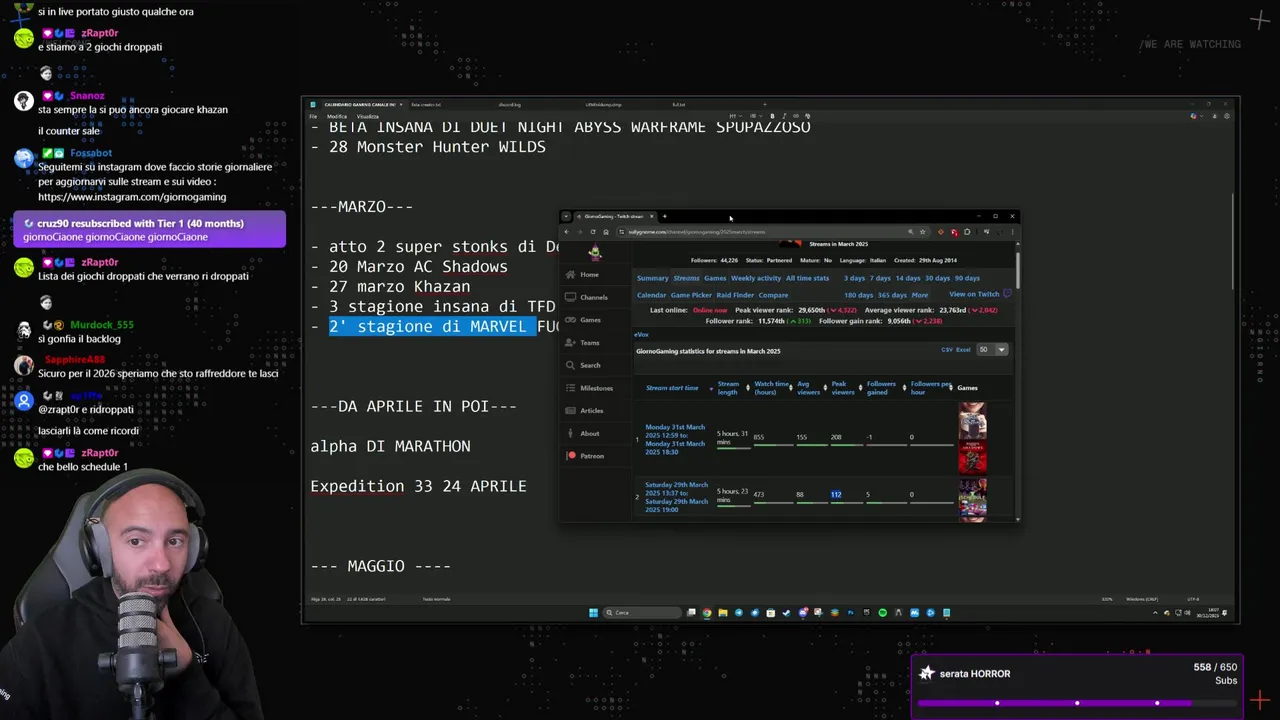Open the Monday 31st March stream link
The height and width of the screenshot is (720, 1280).
tap(675, 439)
